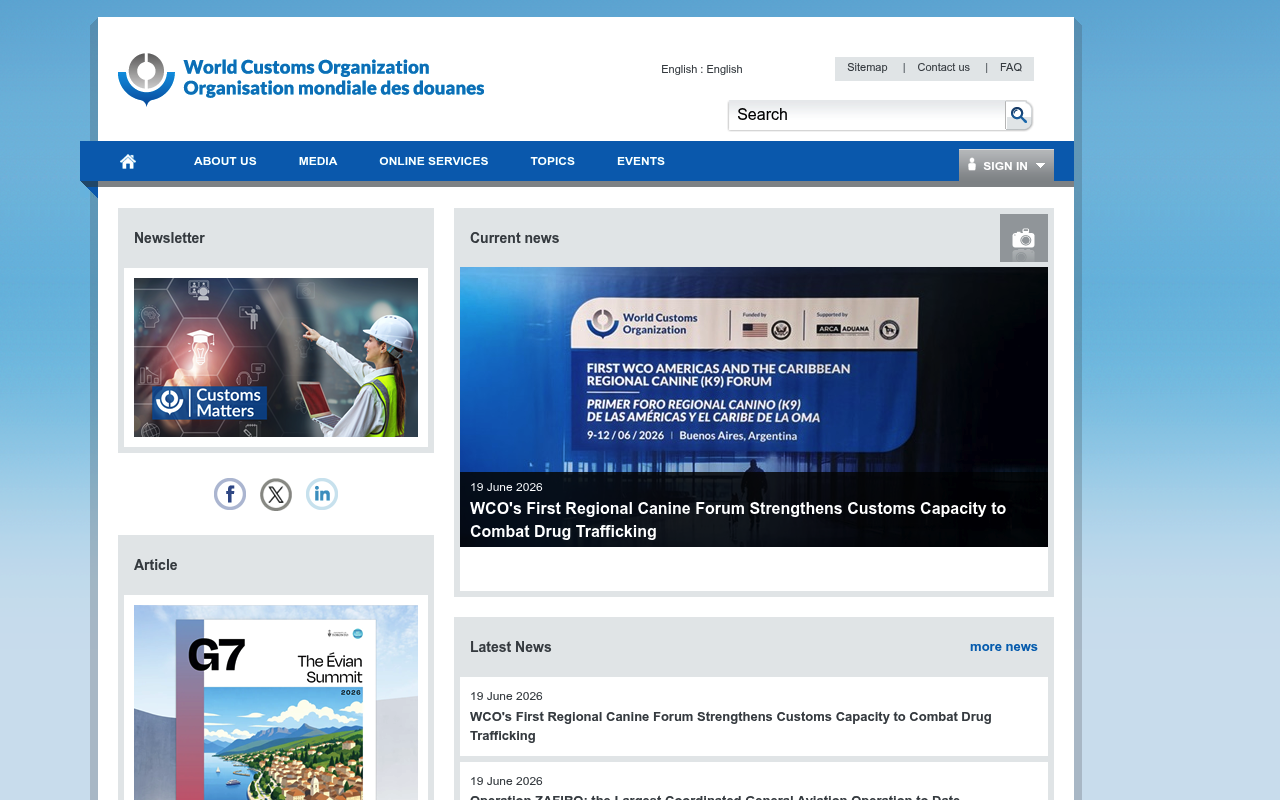Viewport: 1280px width, 800px height.
Task: Click the Newsletter section heading
Action: point(169,238)
